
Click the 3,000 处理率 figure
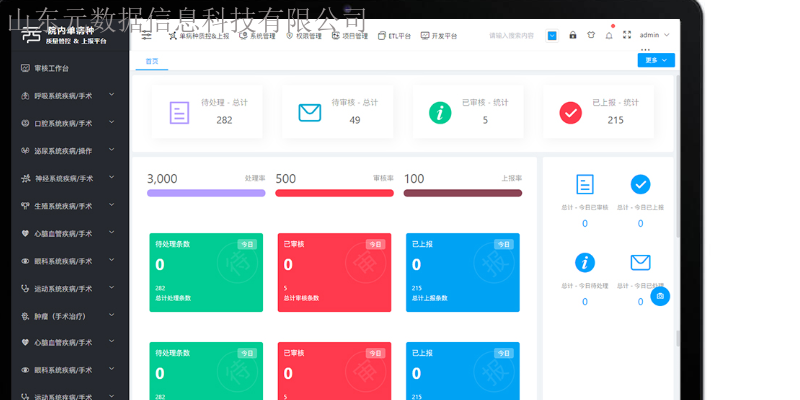[162, 179]
